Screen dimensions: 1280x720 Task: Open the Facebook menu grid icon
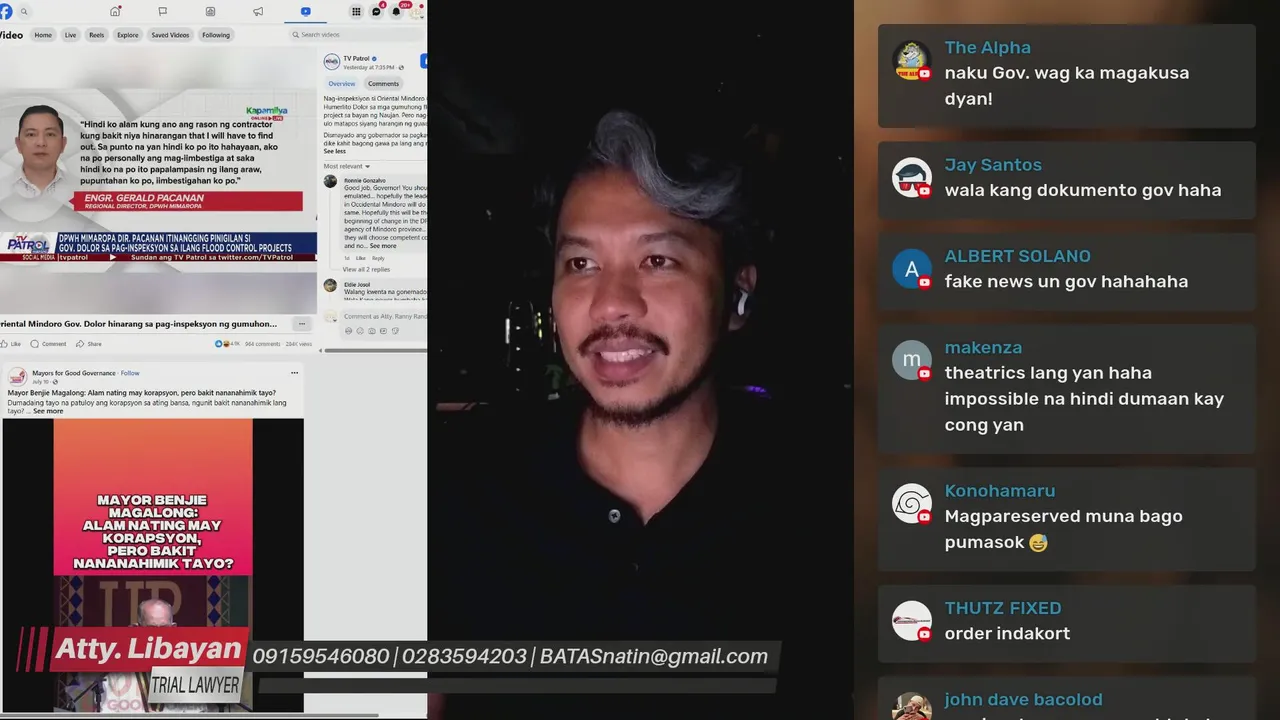355,12
